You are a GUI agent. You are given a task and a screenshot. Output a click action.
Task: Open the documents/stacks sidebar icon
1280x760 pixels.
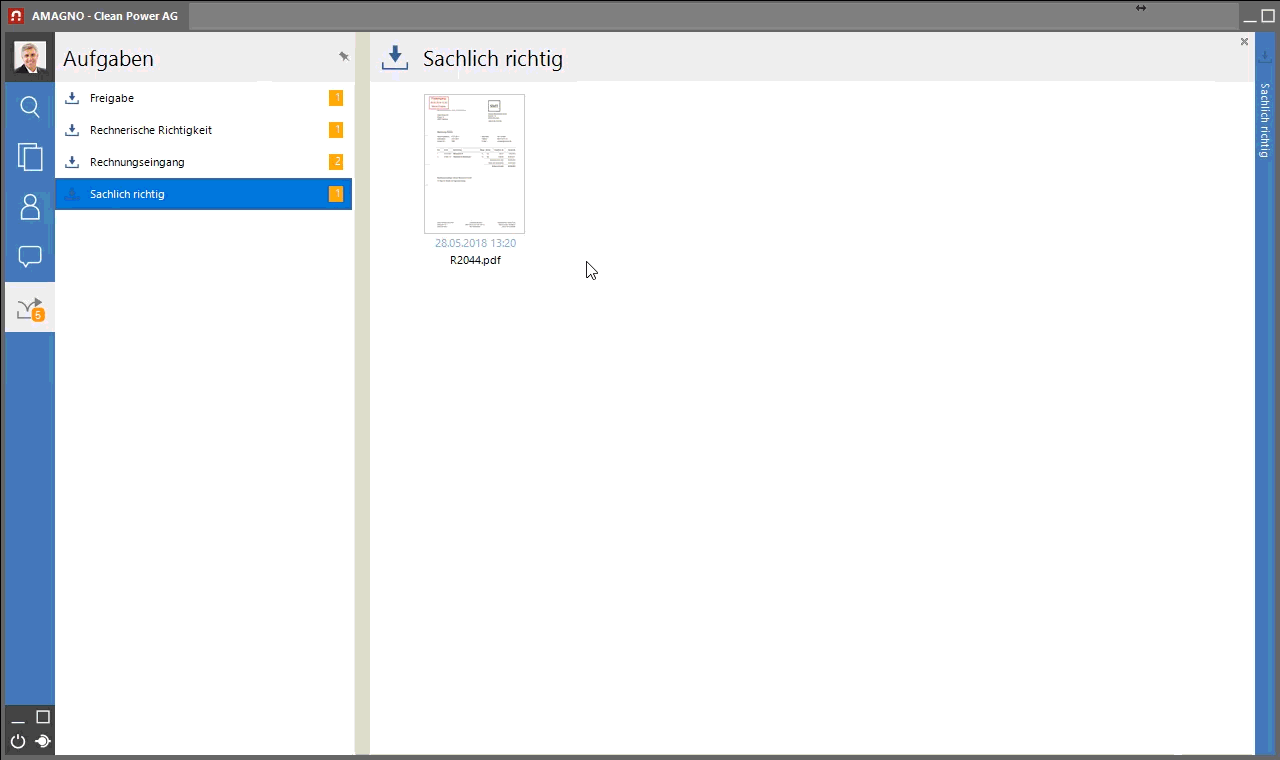[x=30, y=157]
